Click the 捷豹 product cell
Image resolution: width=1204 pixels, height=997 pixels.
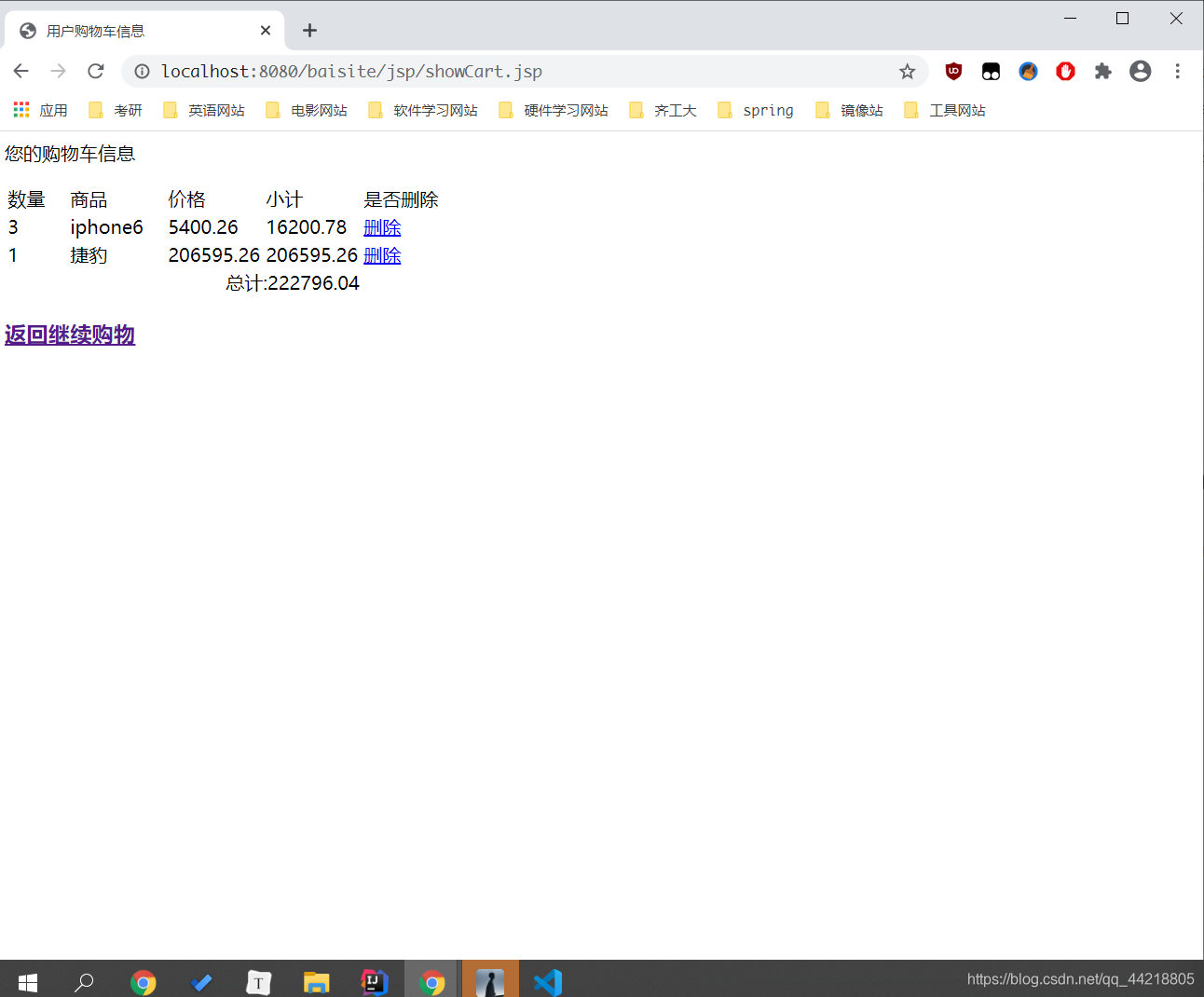coord(89,255)
